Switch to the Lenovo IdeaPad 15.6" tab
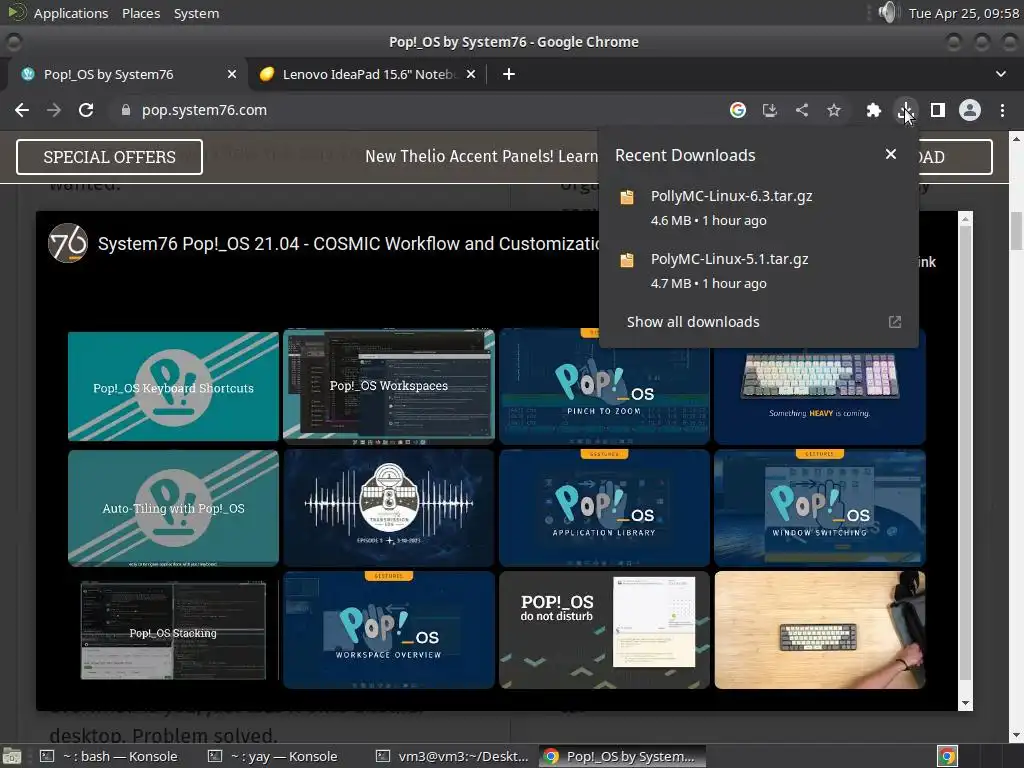This screenshot has height=768, width=1024. tap(368, 74)
